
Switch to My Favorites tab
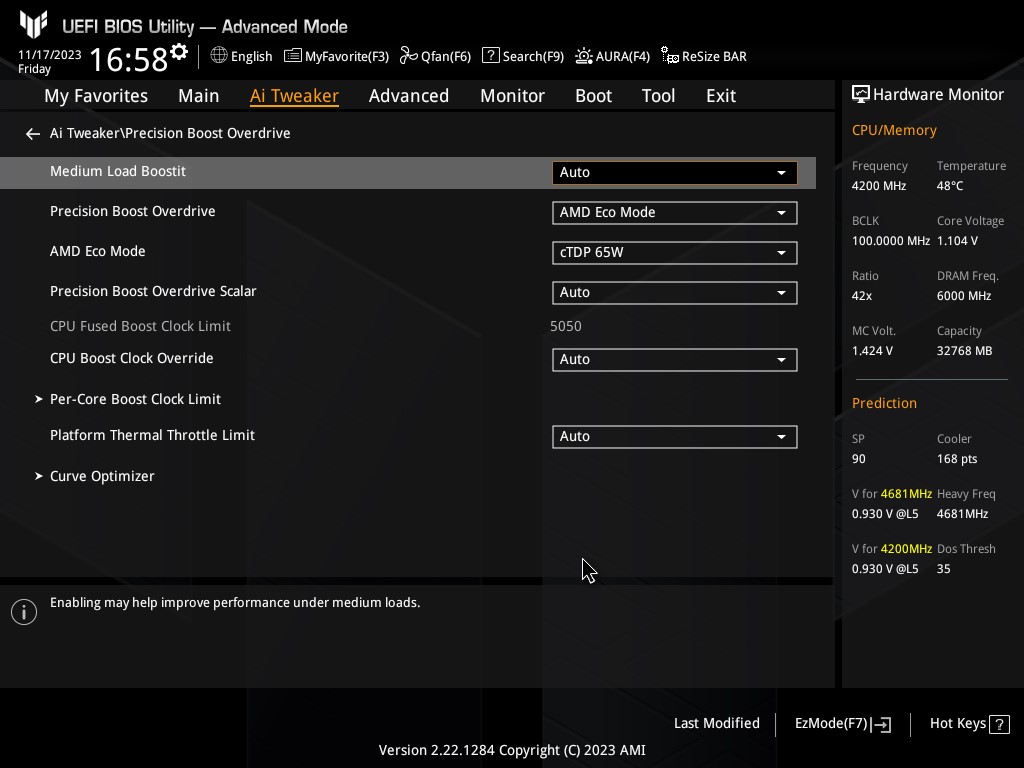click(x=96, y=96)
